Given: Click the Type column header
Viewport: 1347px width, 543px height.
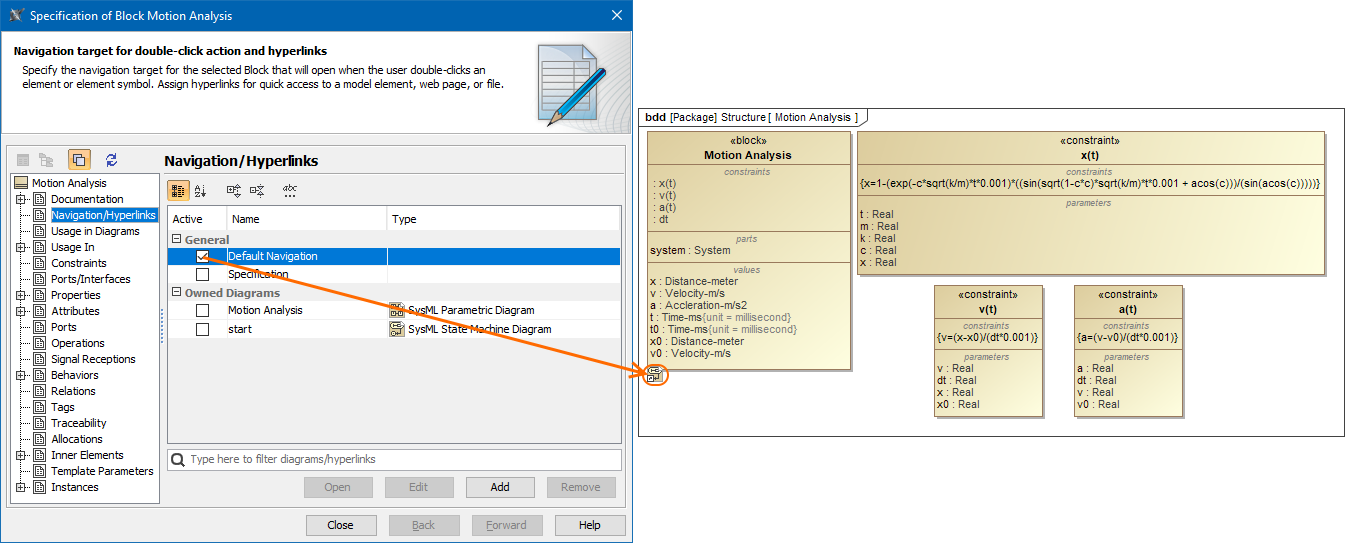Looking at the screenshot, I should point(504,219).
